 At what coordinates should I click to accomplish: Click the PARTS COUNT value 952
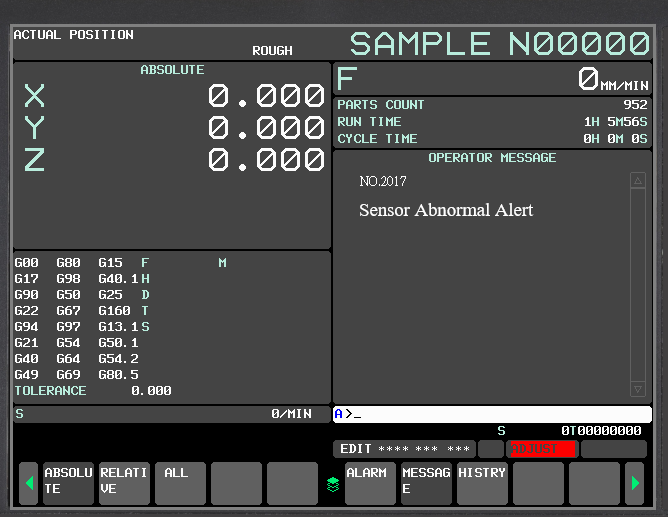(x=635, y=105)
